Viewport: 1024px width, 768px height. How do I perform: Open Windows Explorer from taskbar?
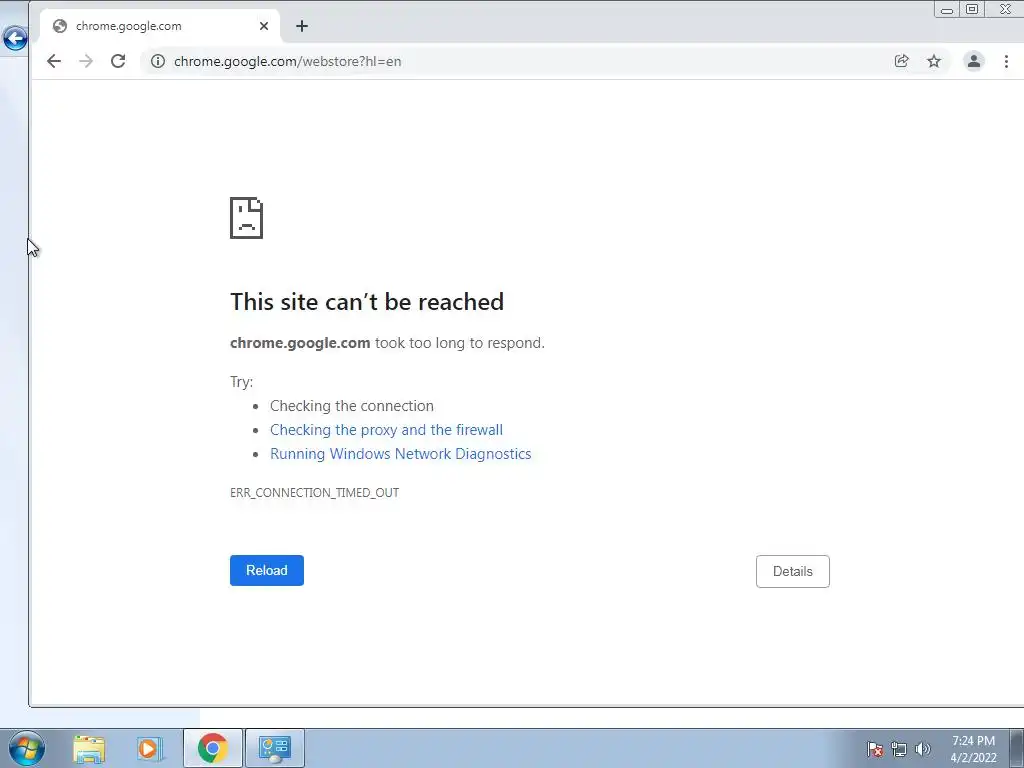point(89,748)
